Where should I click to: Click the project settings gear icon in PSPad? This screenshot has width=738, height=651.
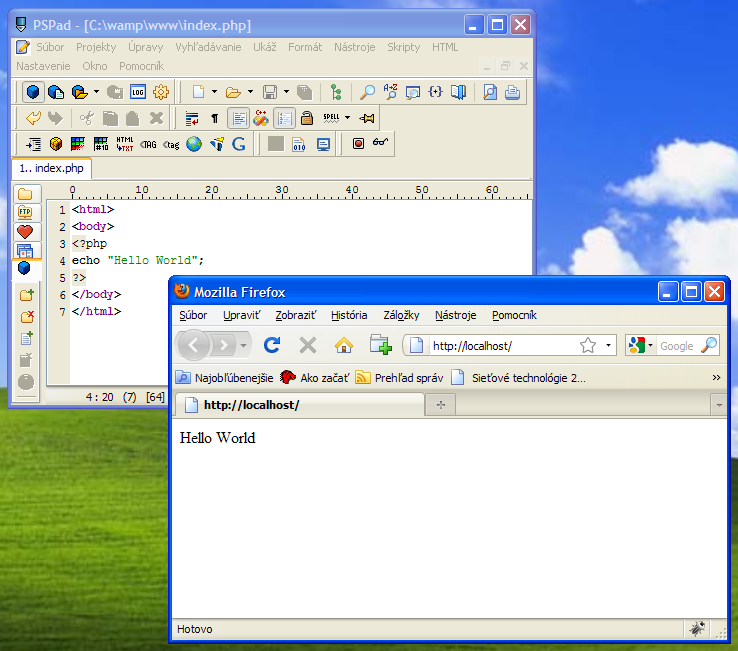[x=160, y=92]
